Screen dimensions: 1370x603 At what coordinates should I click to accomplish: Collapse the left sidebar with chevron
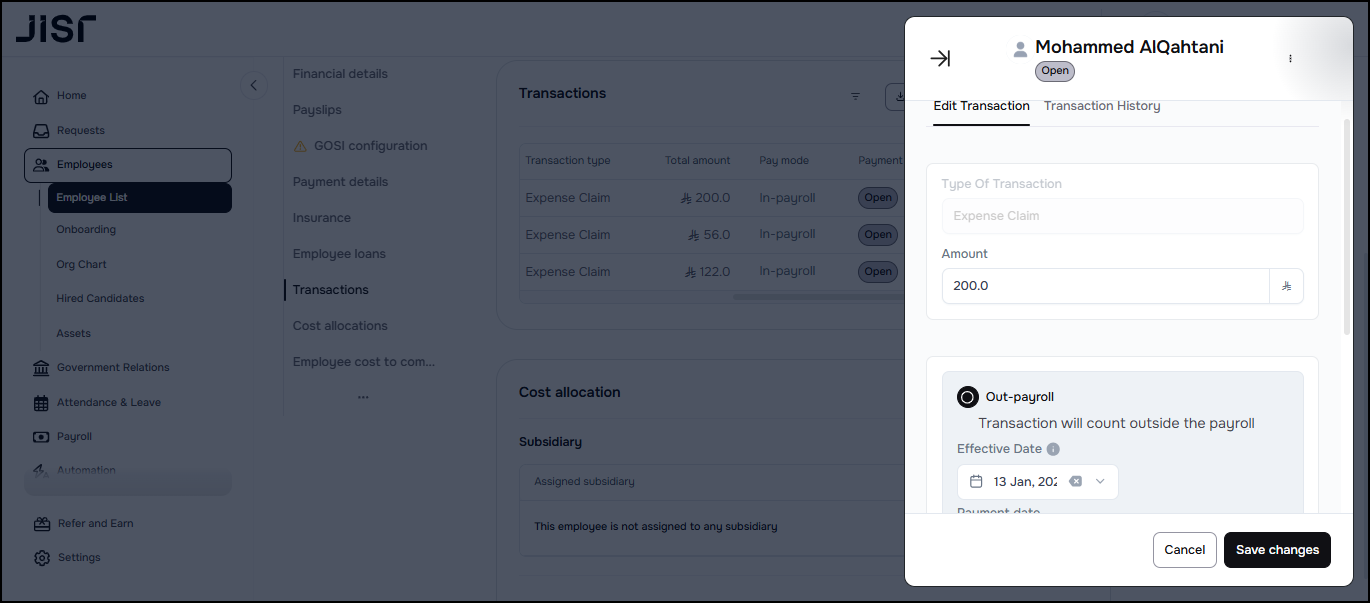[253, 85]
